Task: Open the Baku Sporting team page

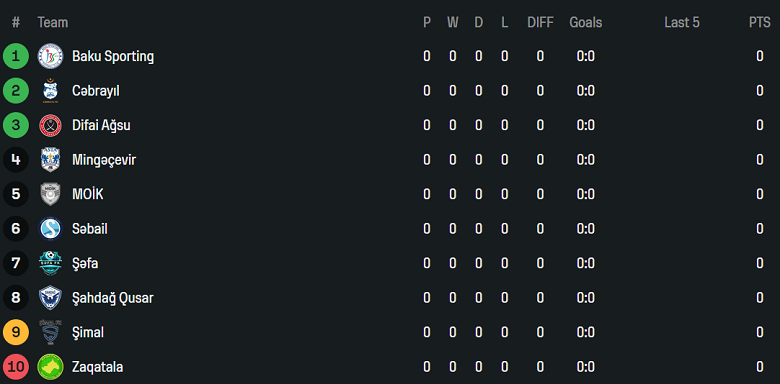Action: [113, 56]
